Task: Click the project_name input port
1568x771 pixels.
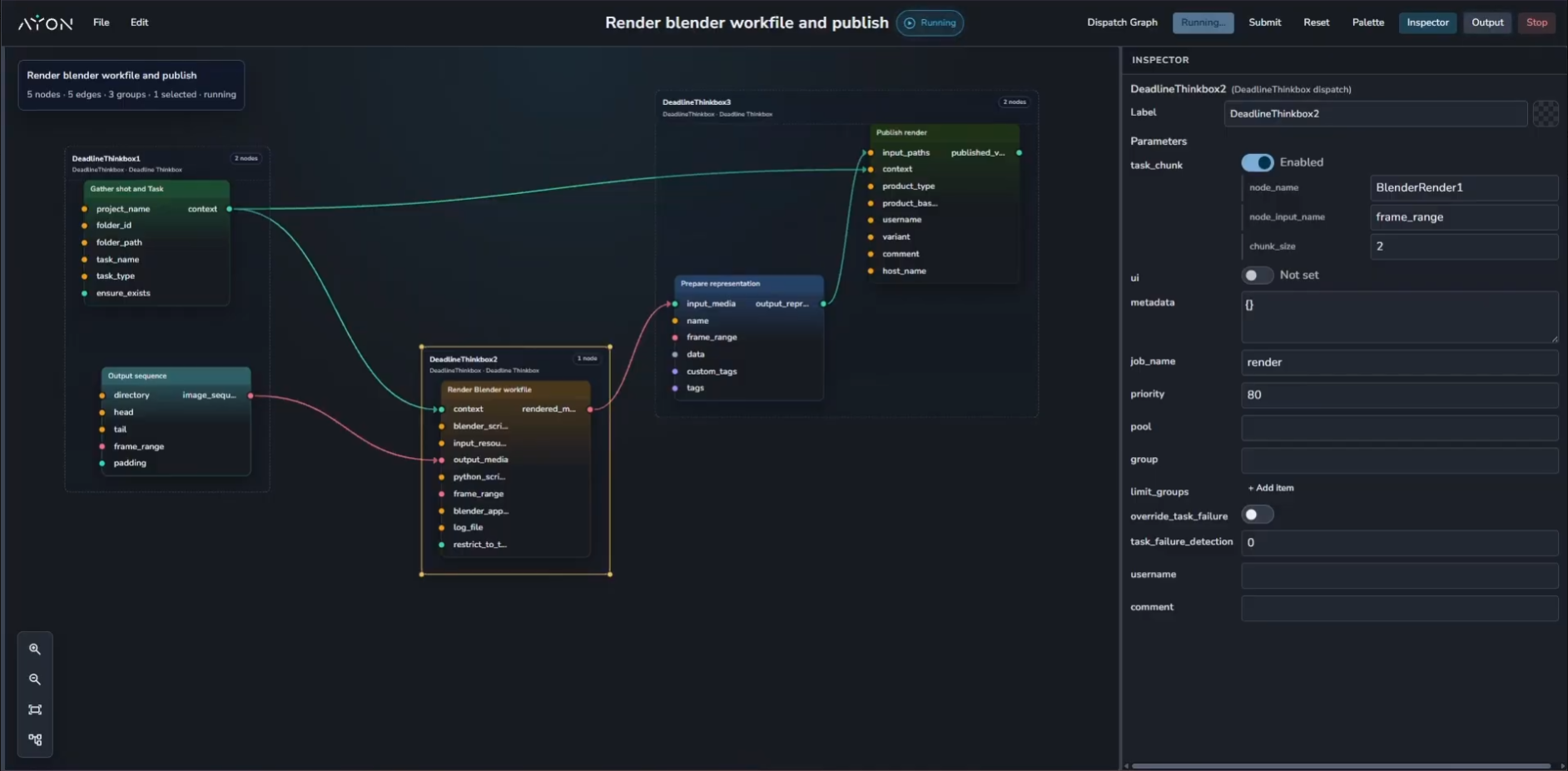Action: click(84, 209)
